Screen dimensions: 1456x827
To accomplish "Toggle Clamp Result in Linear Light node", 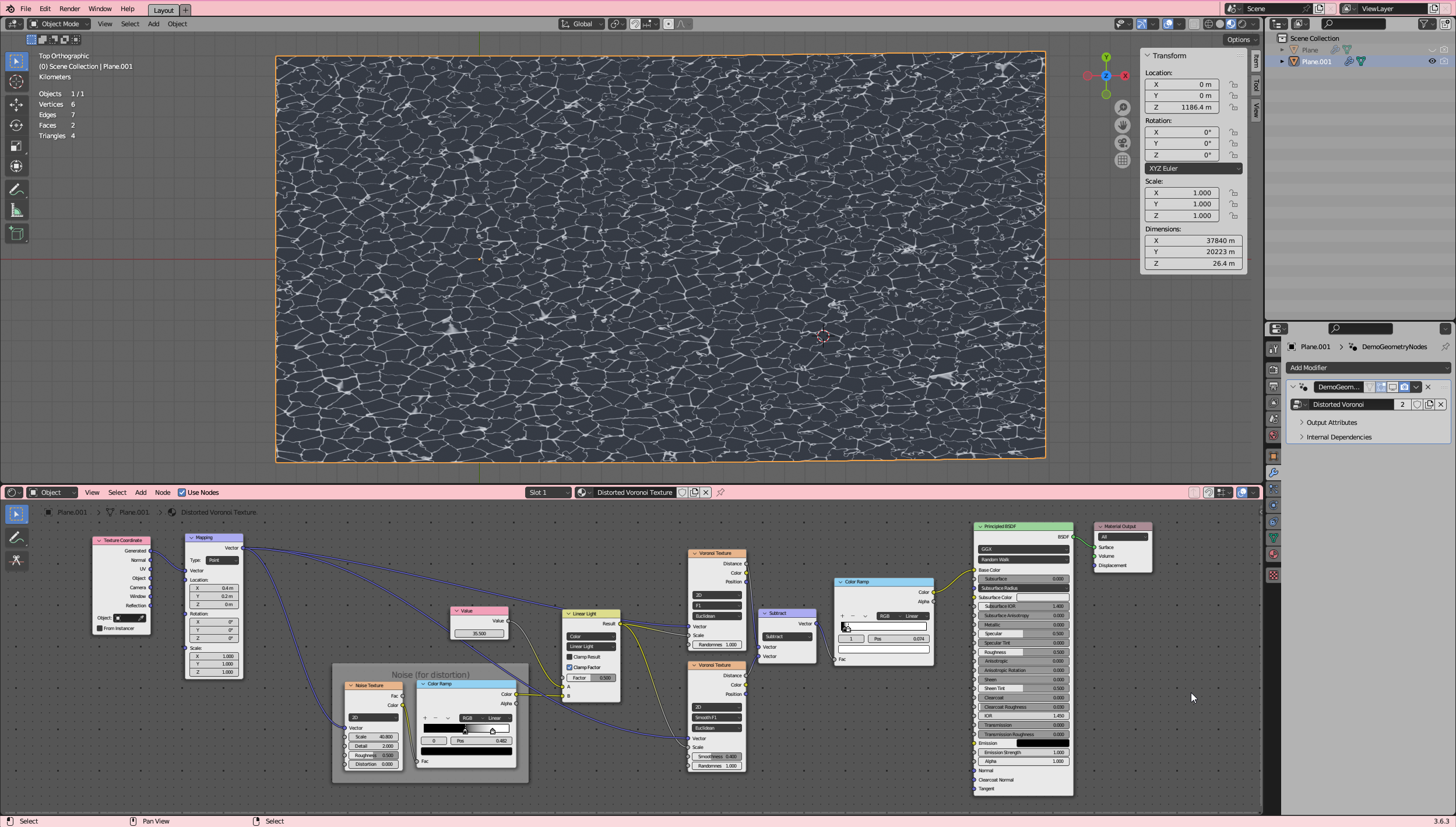I will pyautogui.click(x=569, y=657).
